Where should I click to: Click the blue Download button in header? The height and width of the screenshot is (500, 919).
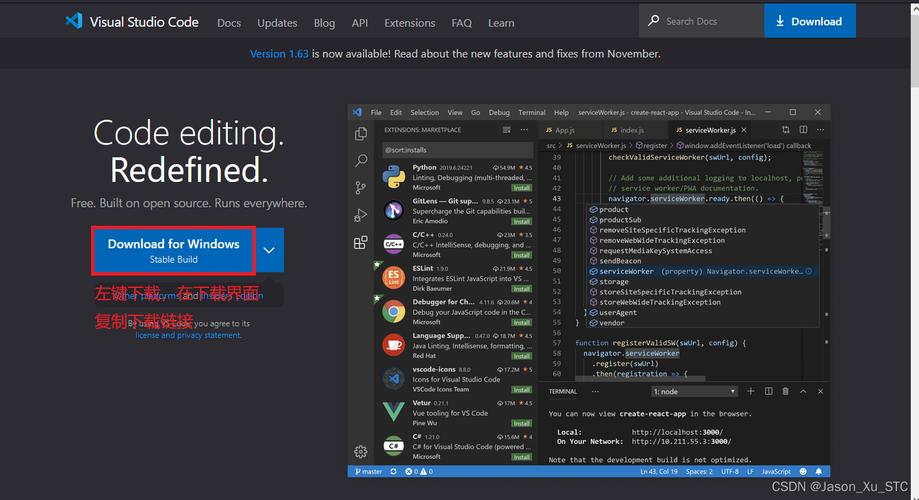coord(809,21)
